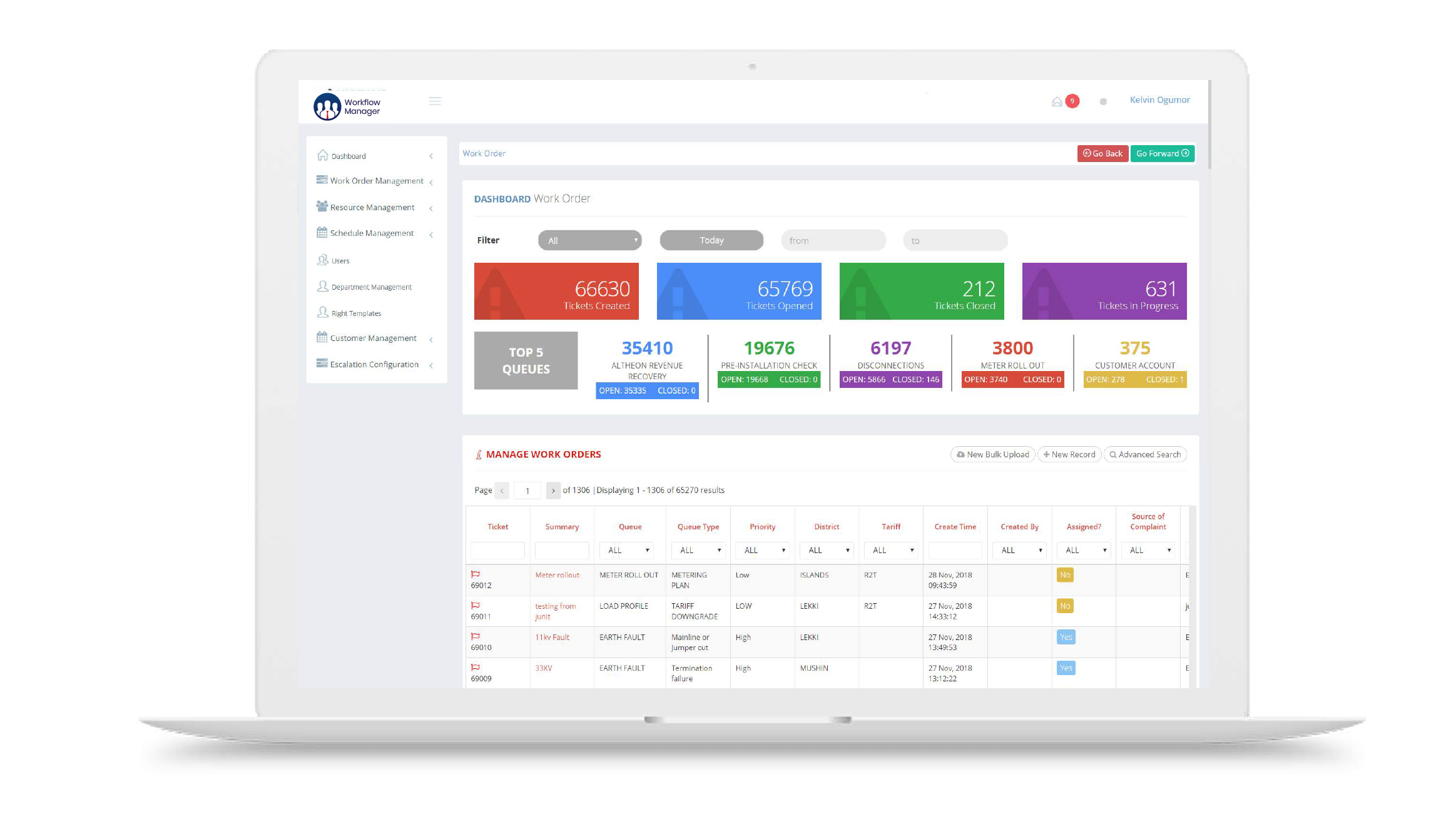Click the red Tickets Created tile
Image resolution: width=1456 pixels, height=819 pixels.
[x=556, y=291]
